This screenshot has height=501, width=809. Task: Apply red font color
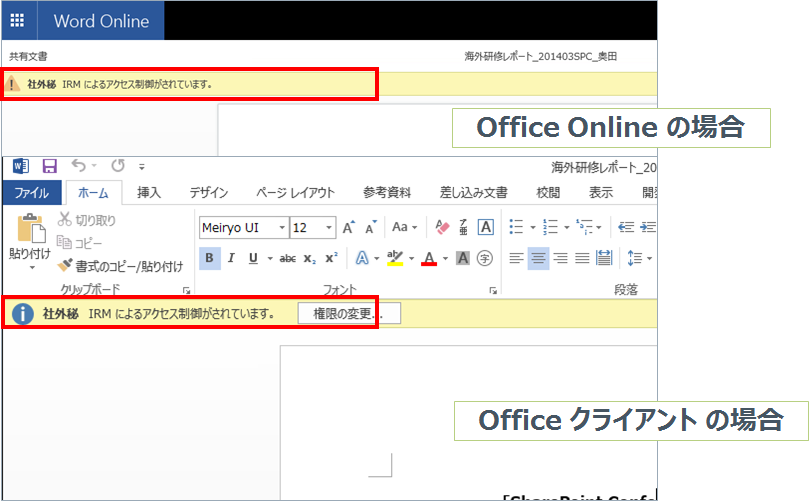(x=429, y=258)
